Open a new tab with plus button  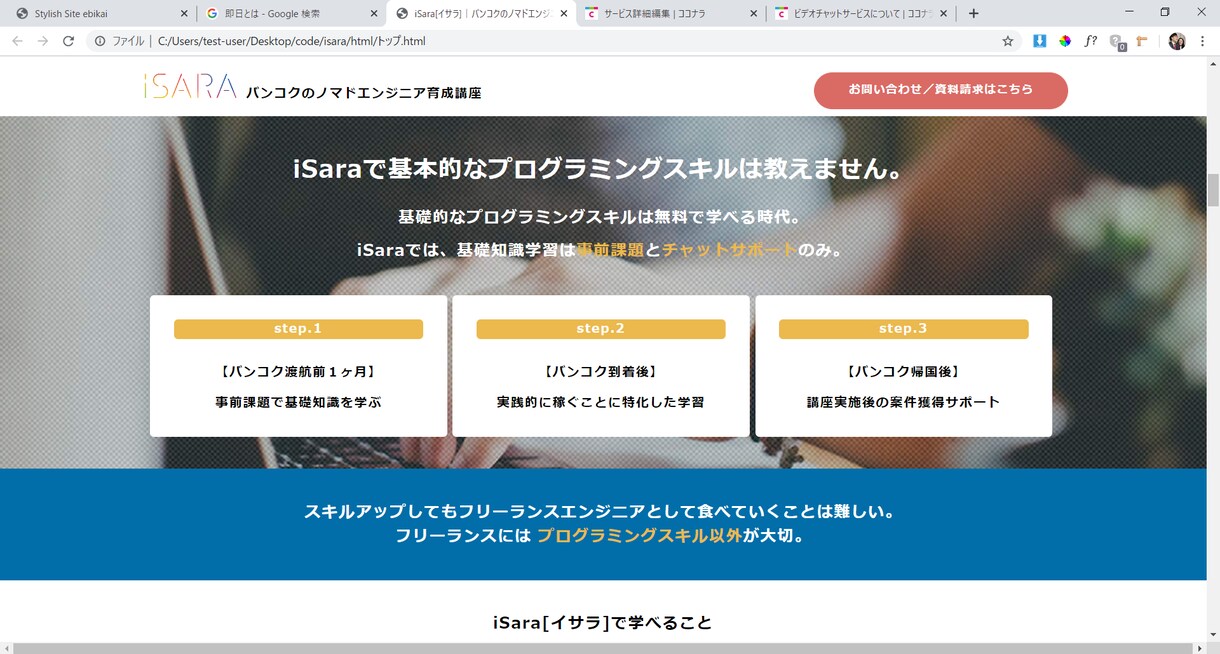point(974,13)
